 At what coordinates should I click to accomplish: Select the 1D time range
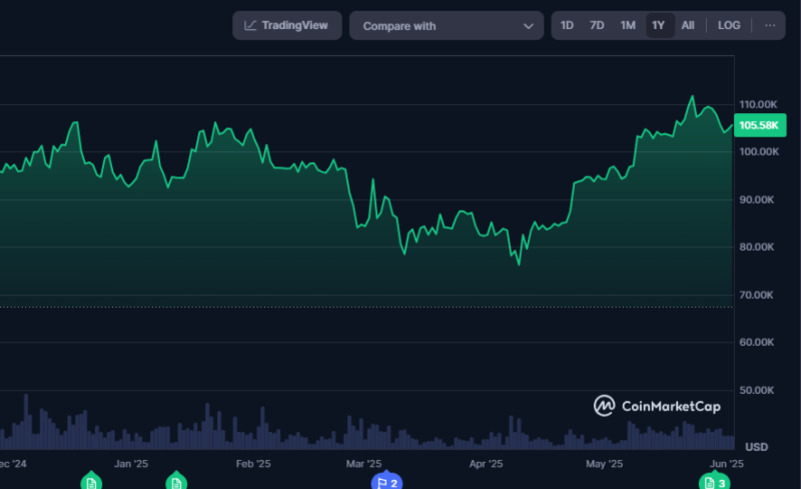point(567,25)
